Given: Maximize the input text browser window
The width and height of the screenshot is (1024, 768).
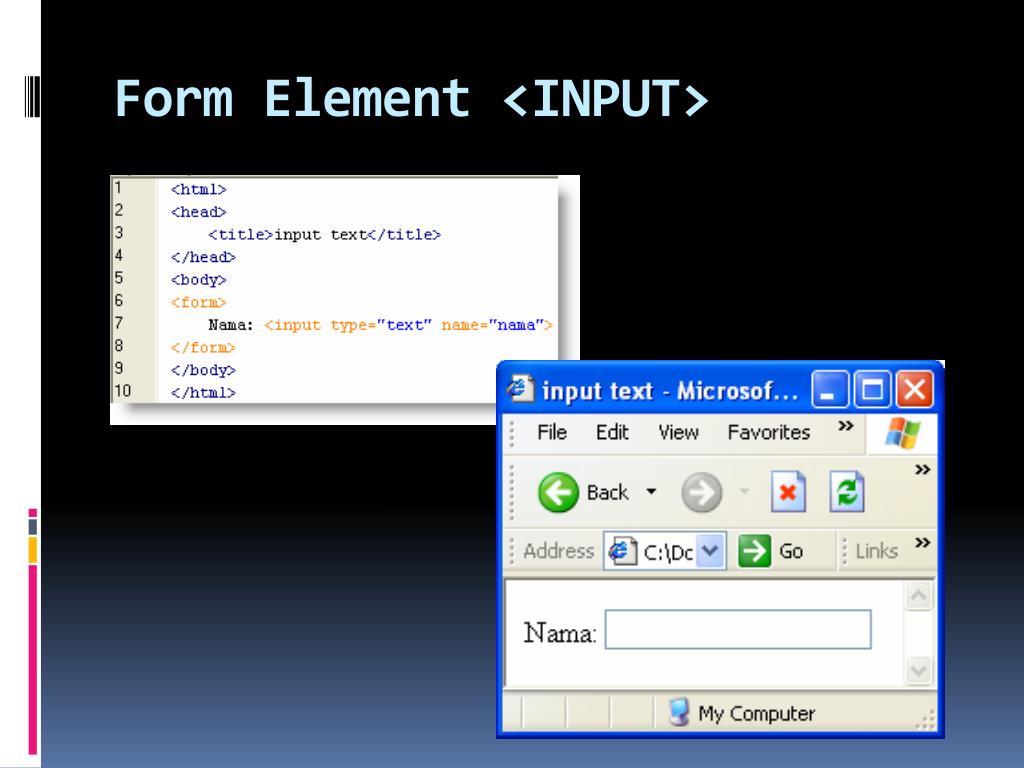Looking at the screenshot, I should (x=872, y=390).
